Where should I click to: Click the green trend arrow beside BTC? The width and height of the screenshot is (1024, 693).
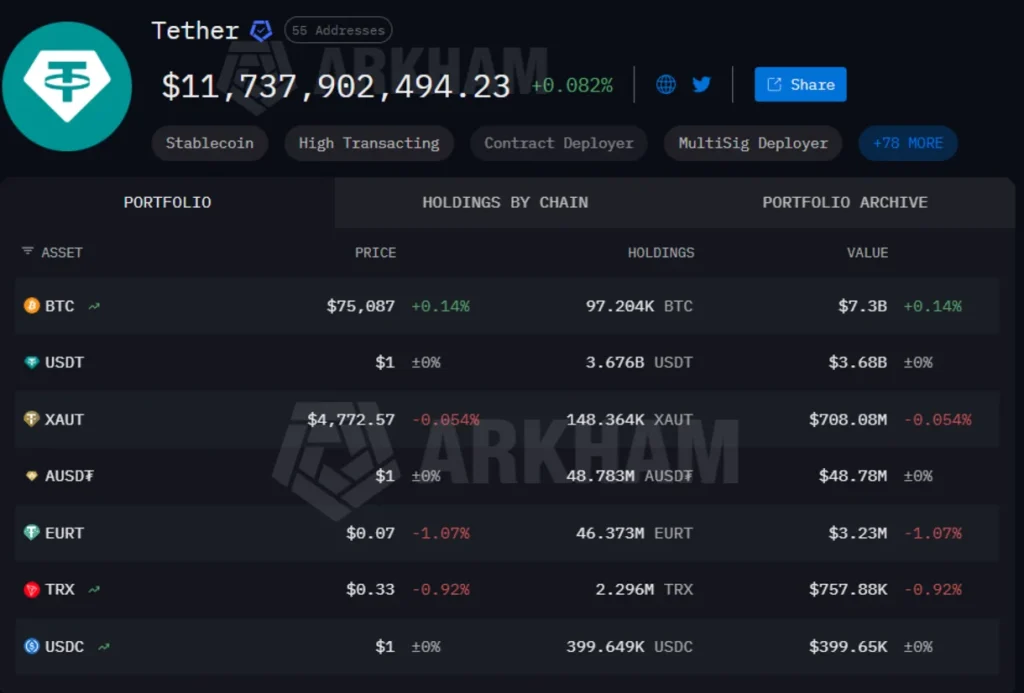tap(92, 304)
